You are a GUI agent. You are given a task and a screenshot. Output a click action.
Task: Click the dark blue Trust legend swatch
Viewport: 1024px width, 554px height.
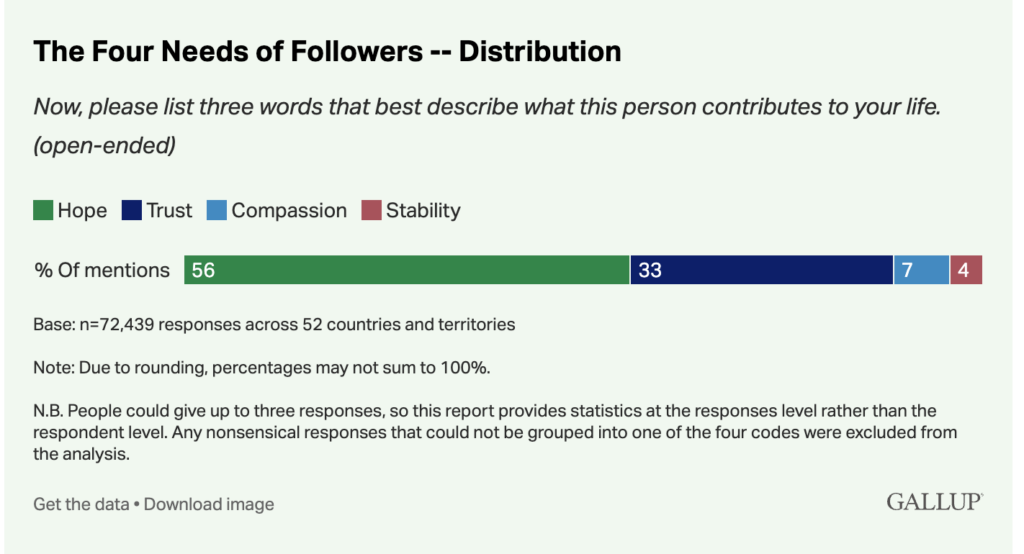(132, 211)
